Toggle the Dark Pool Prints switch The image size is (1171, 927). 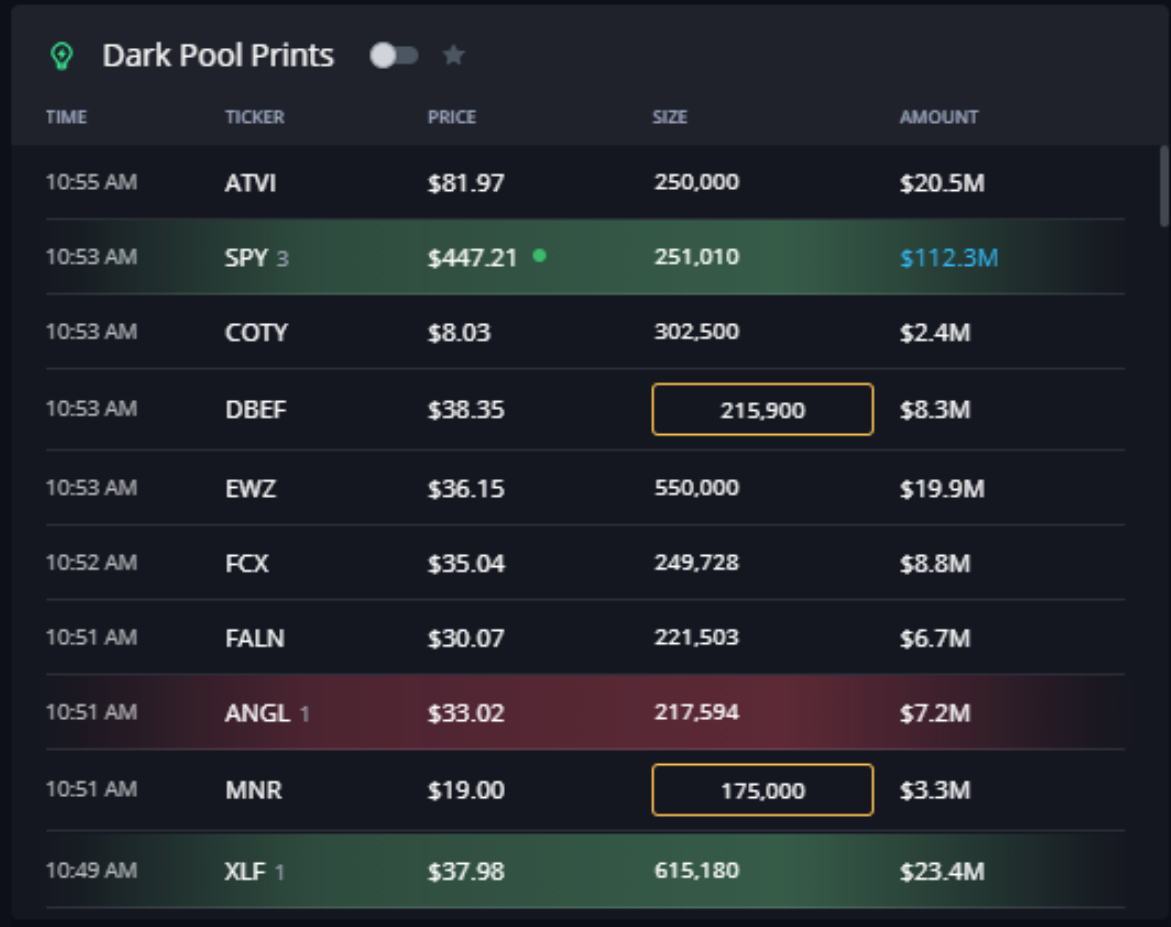click(394, 56)
